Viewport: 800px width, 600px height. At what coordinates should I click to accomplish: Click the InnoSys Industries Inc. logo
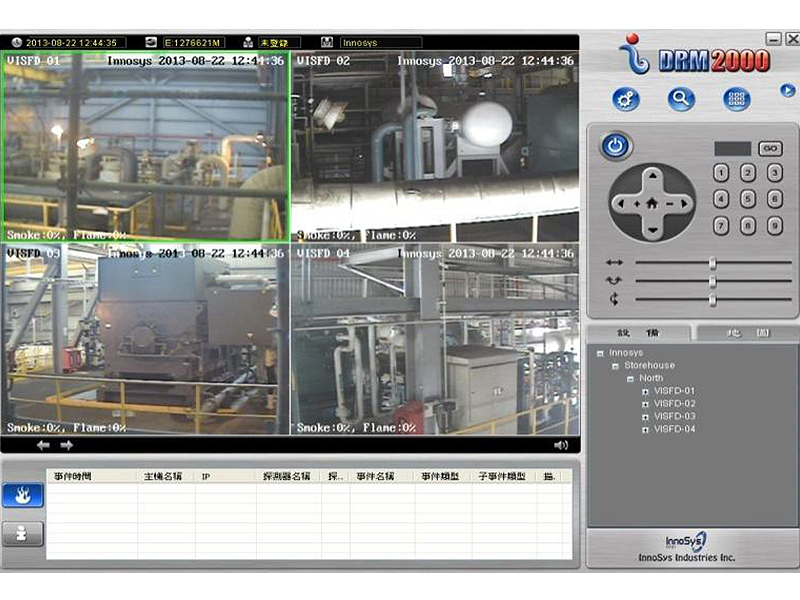click(x=687, y=547)
